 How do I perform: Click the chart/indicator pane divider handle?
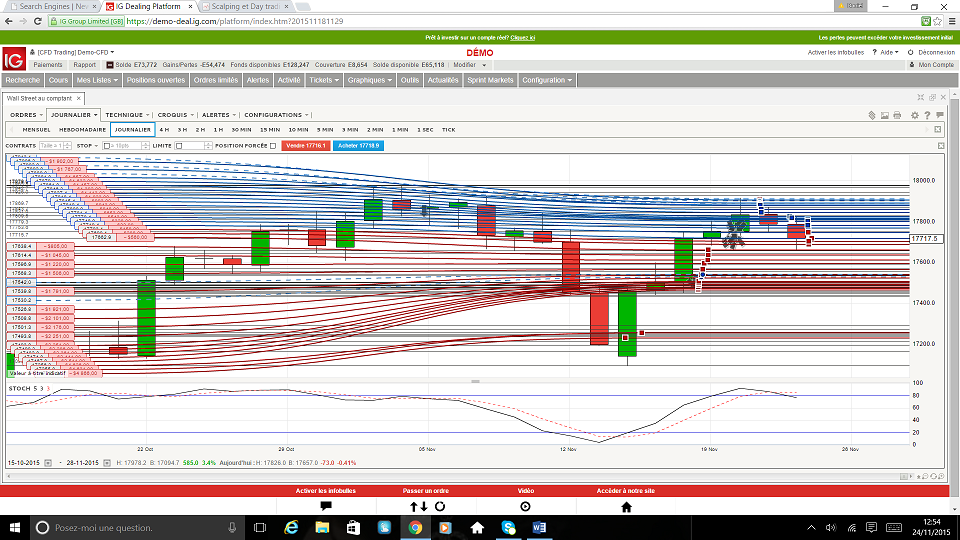[x=475, y=381]
